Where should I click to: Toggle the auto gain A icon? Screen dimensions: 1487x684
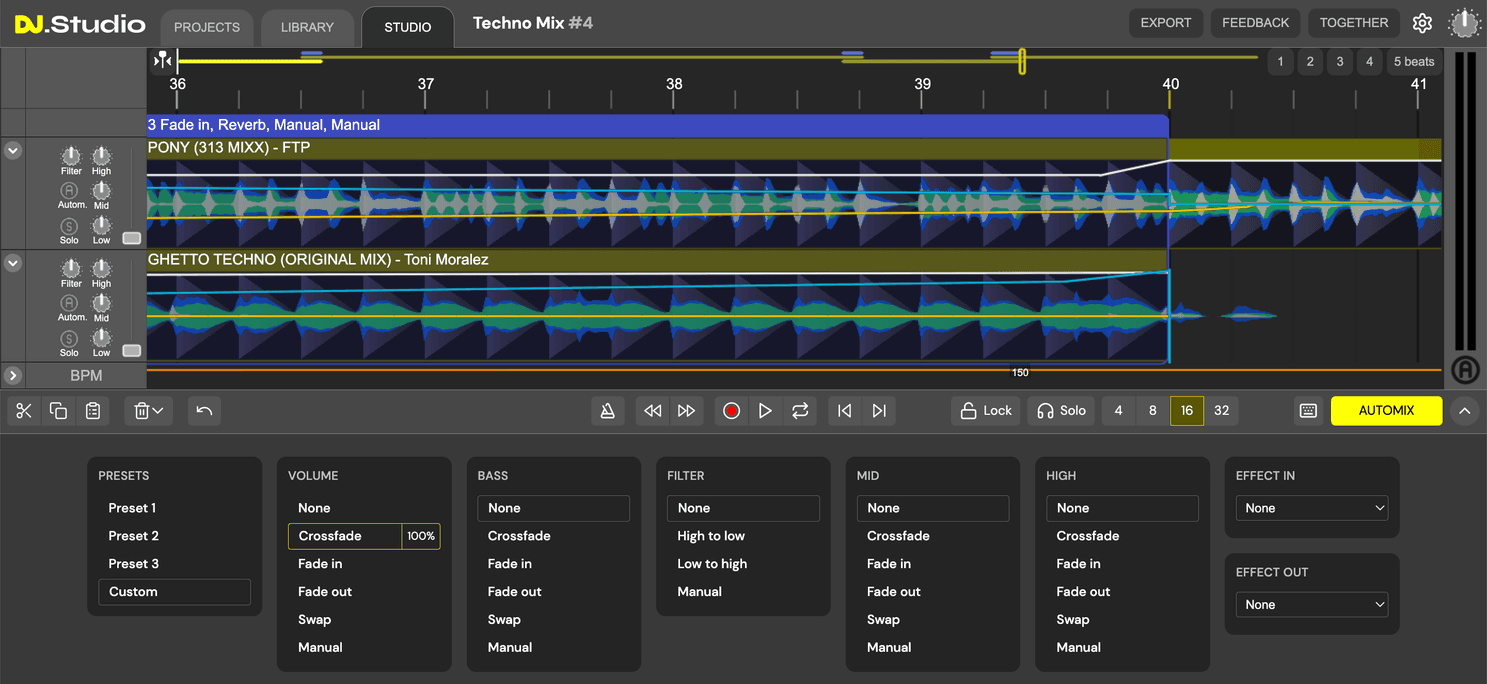1464,370
